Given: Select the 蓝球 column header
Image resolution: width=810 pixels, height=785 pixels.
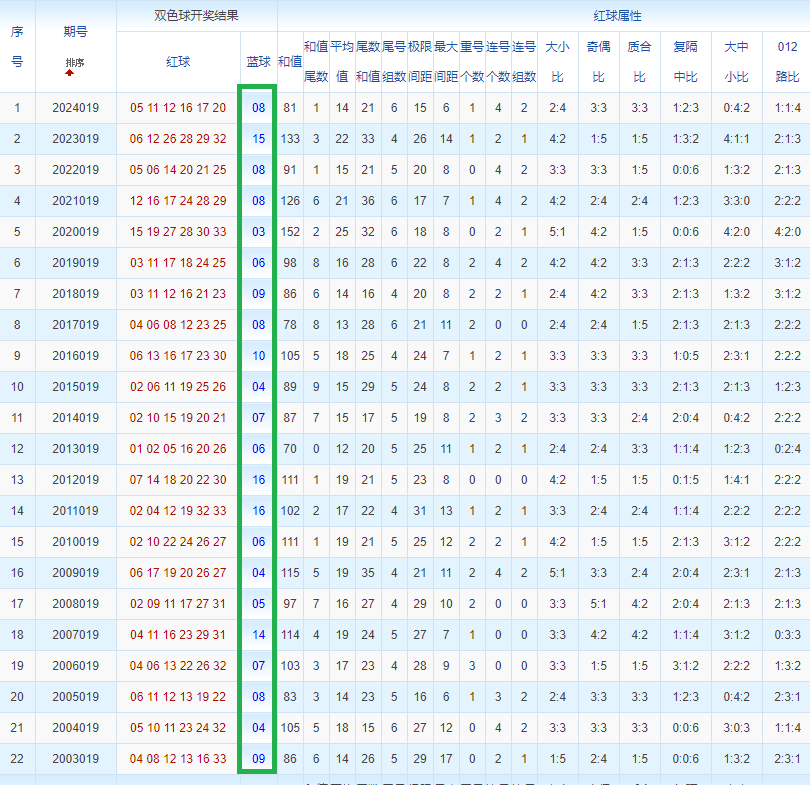Looking at the screenshot, I should [x=258, y=62].
